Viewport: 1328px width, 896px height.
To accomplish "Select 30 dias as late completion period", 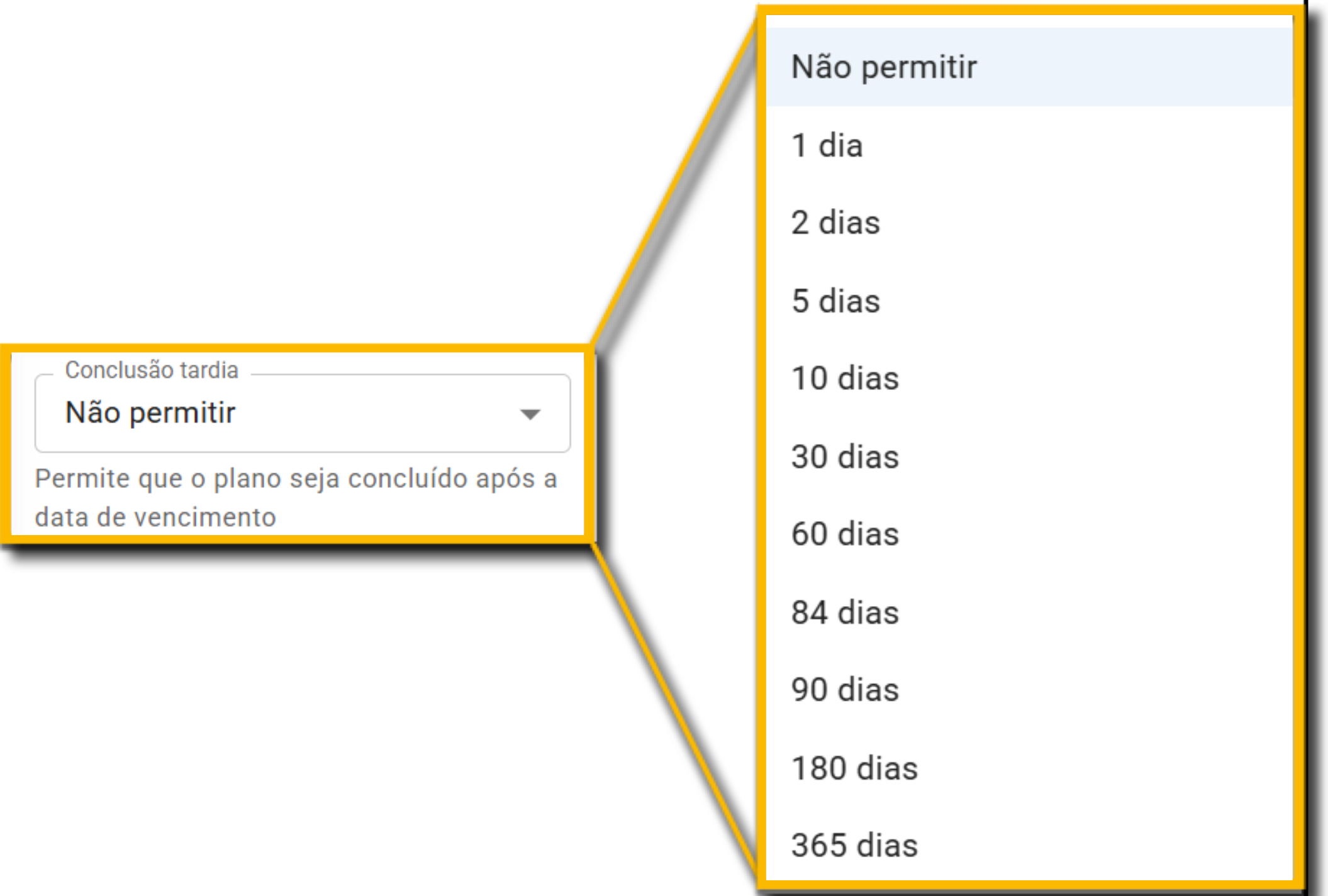I will 845,458.
